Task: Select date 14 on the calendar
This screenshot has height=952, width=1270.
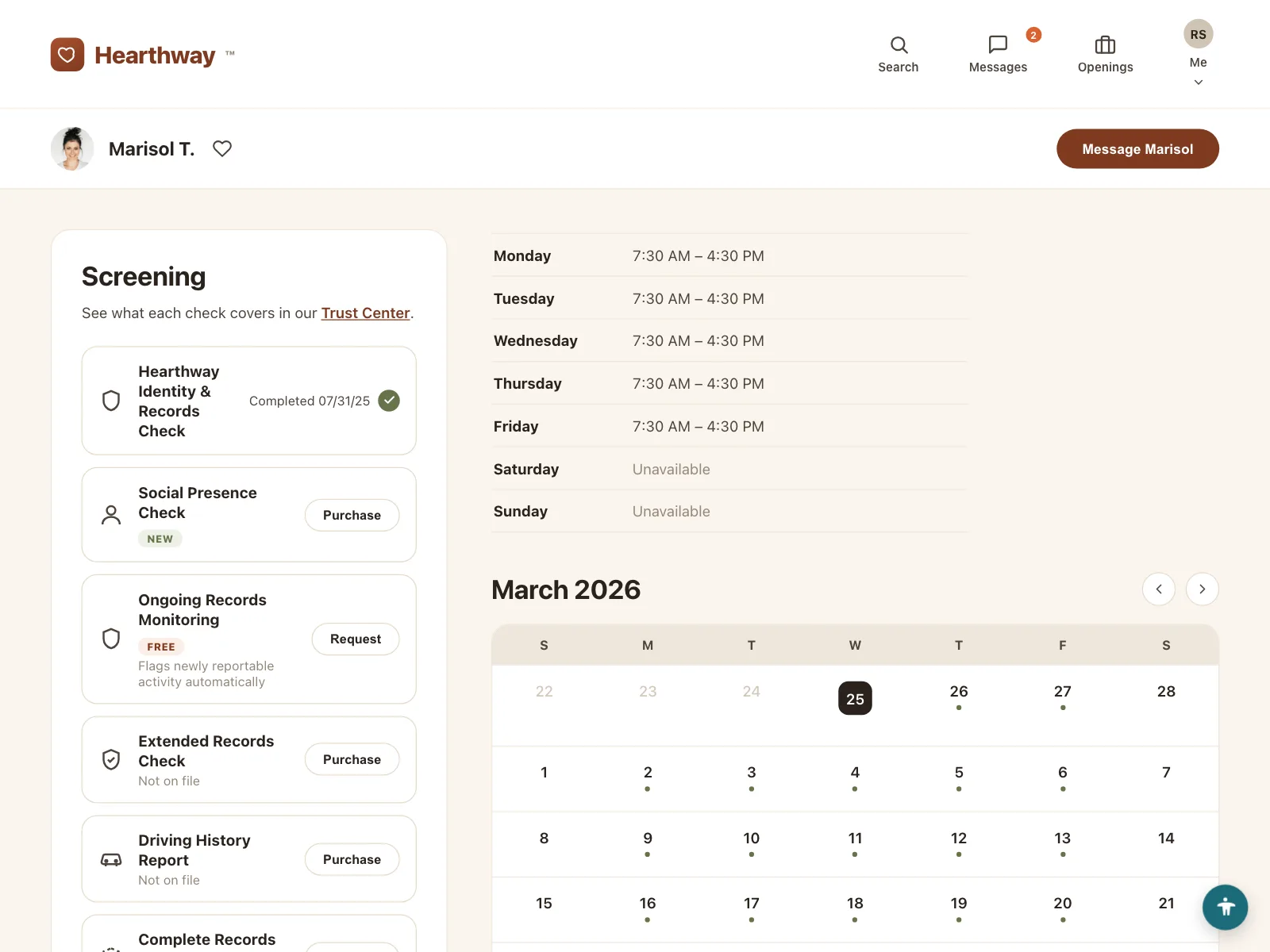Action: [1166, 839]
